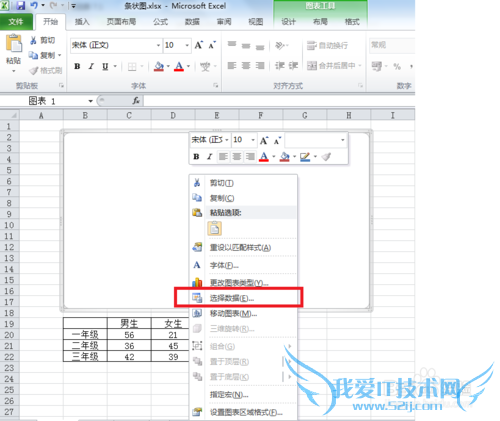Open the ribbon font size dropdown

[x=187, y=45]
